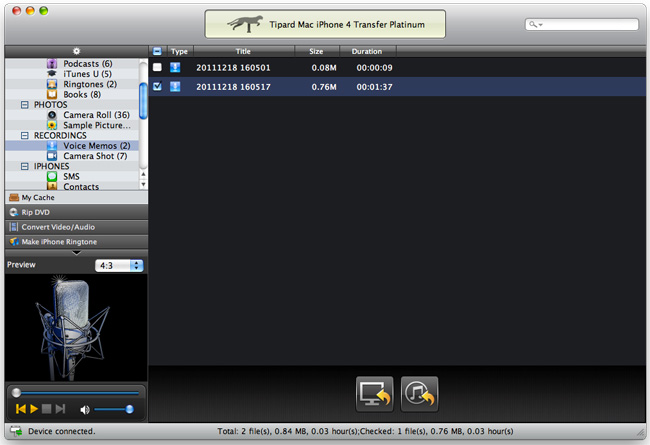Sort the list by Type column
650x445 pixels.
point(179,51)
